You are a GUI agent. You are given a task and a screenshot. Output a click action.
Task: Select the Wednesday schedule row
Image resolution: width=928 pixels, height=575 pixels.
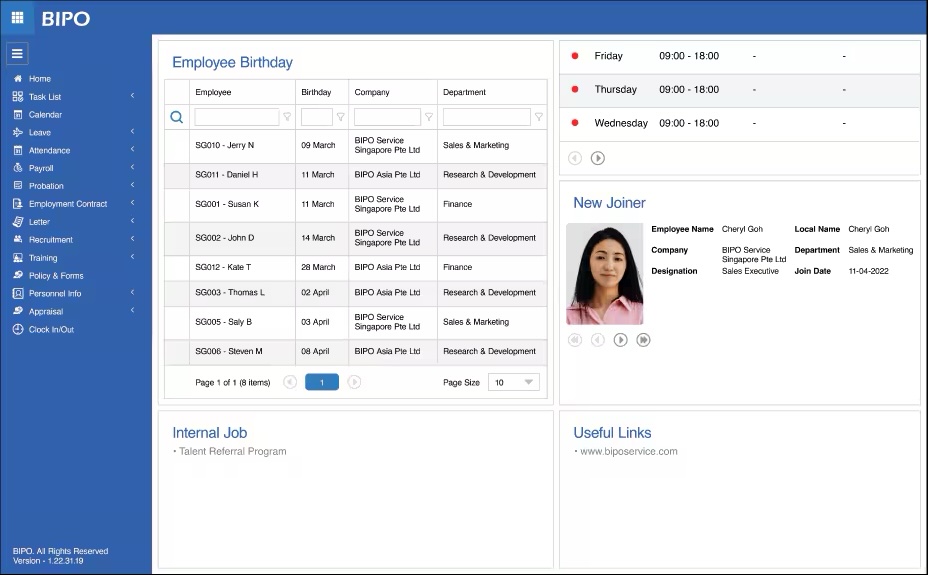pos(740,124)
